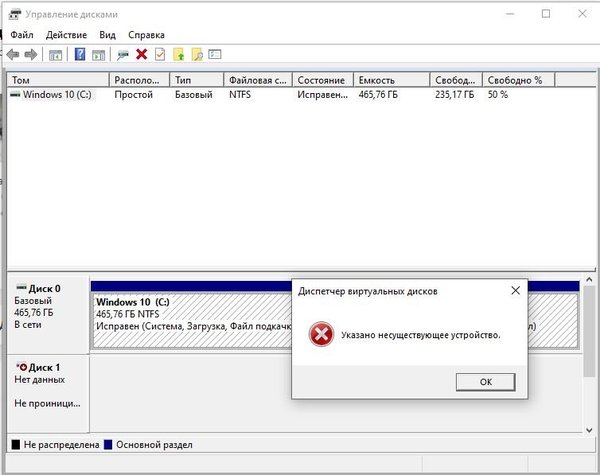This screenshot has width=600, height=475.
Task: Click the 50 % free cell
Action: [498, 95]
